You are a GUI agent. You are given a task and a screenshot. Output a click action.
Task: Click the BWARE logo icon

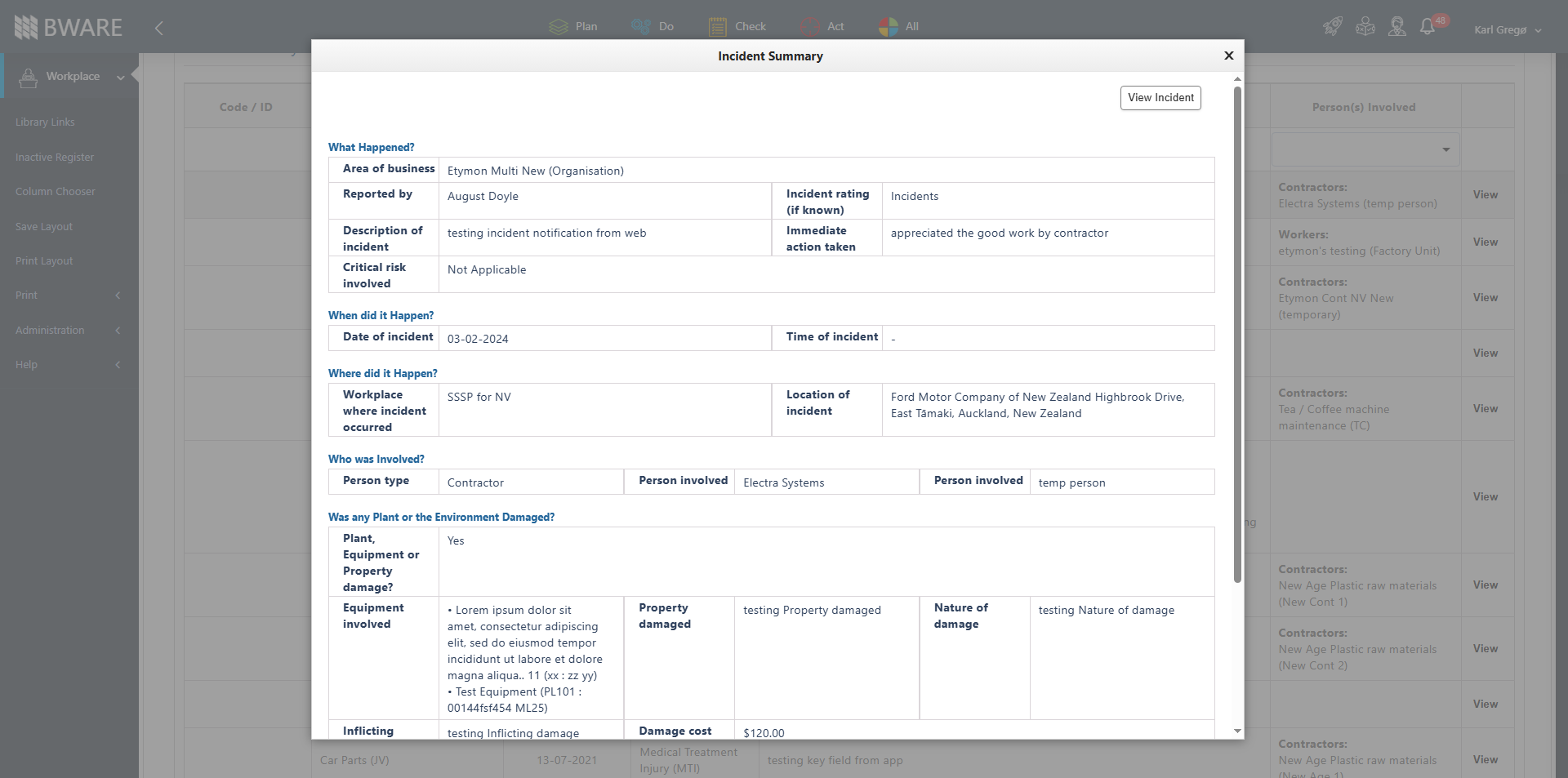click(x=26, y=27)
